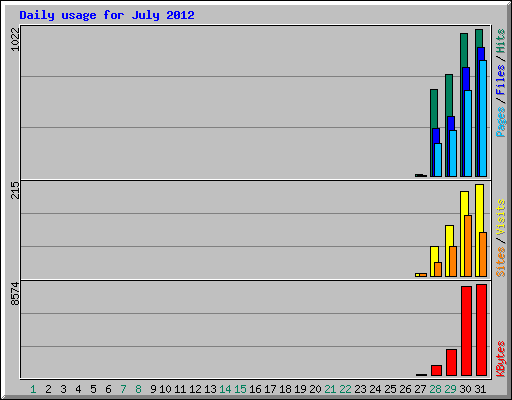Click the KBytes legend label
512x400 pixels.
click(501, 359)
